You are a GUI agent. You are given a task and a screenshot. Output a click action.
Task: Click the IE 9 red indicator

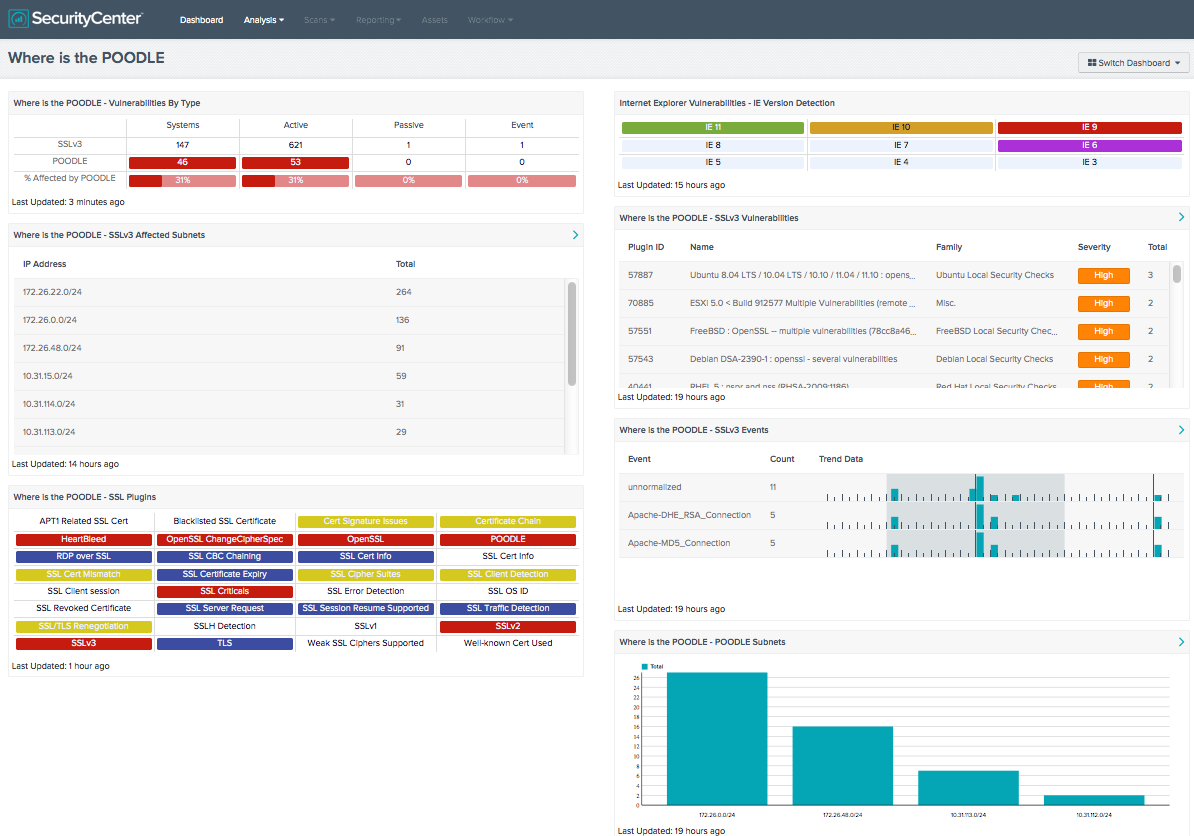point(1089,128)
